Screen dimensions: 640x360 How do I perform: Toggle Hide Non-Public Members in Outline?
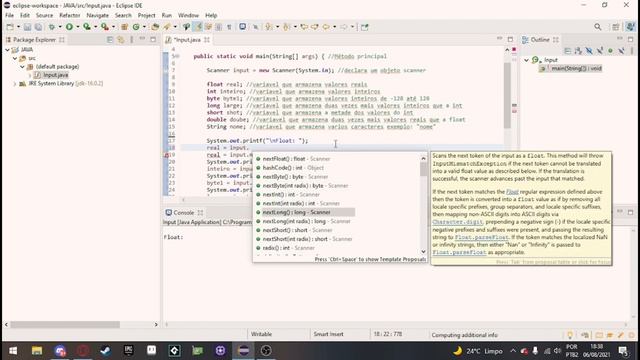click(x=611, y=51)
